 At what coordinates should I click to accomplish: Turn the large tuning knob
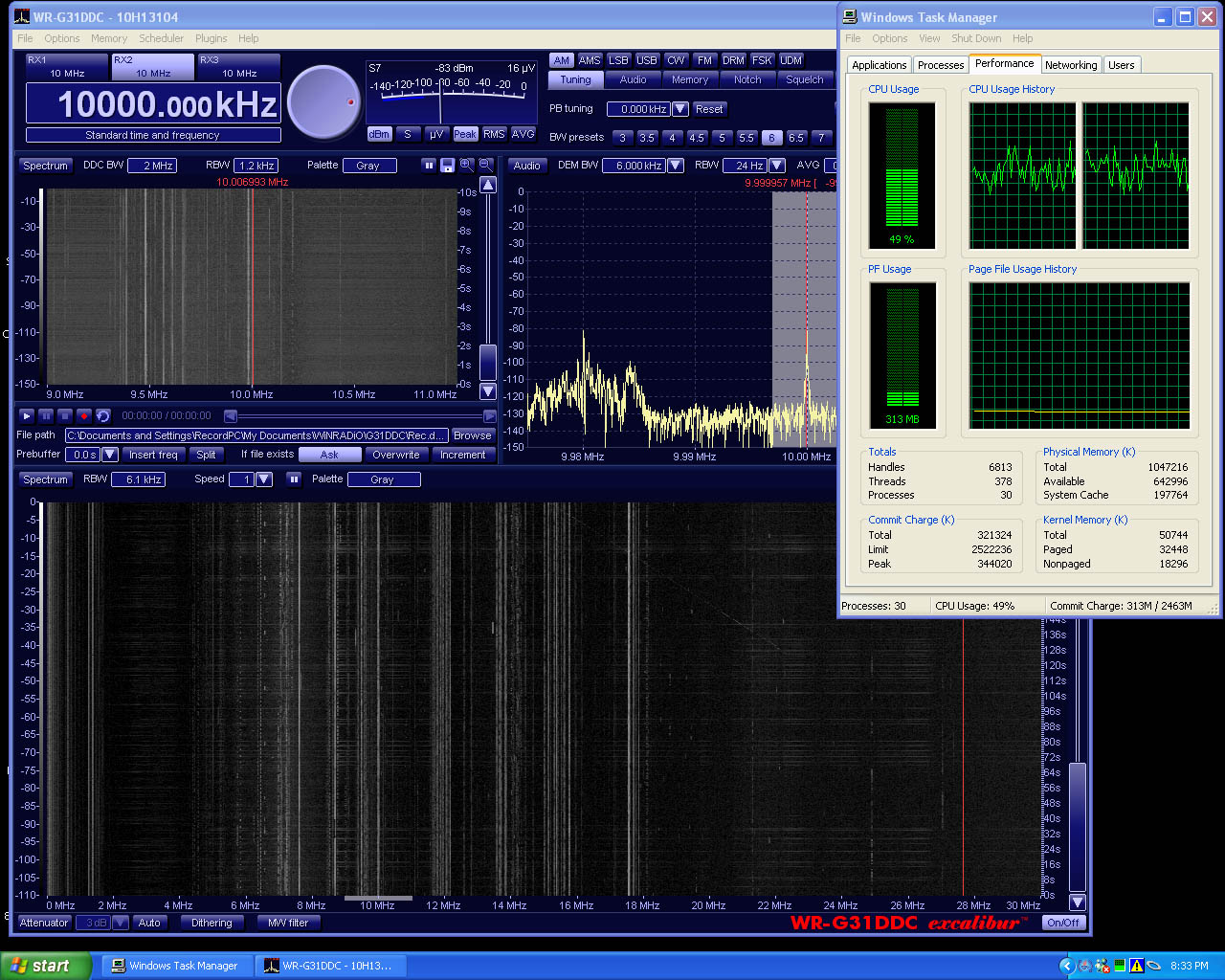323,102
